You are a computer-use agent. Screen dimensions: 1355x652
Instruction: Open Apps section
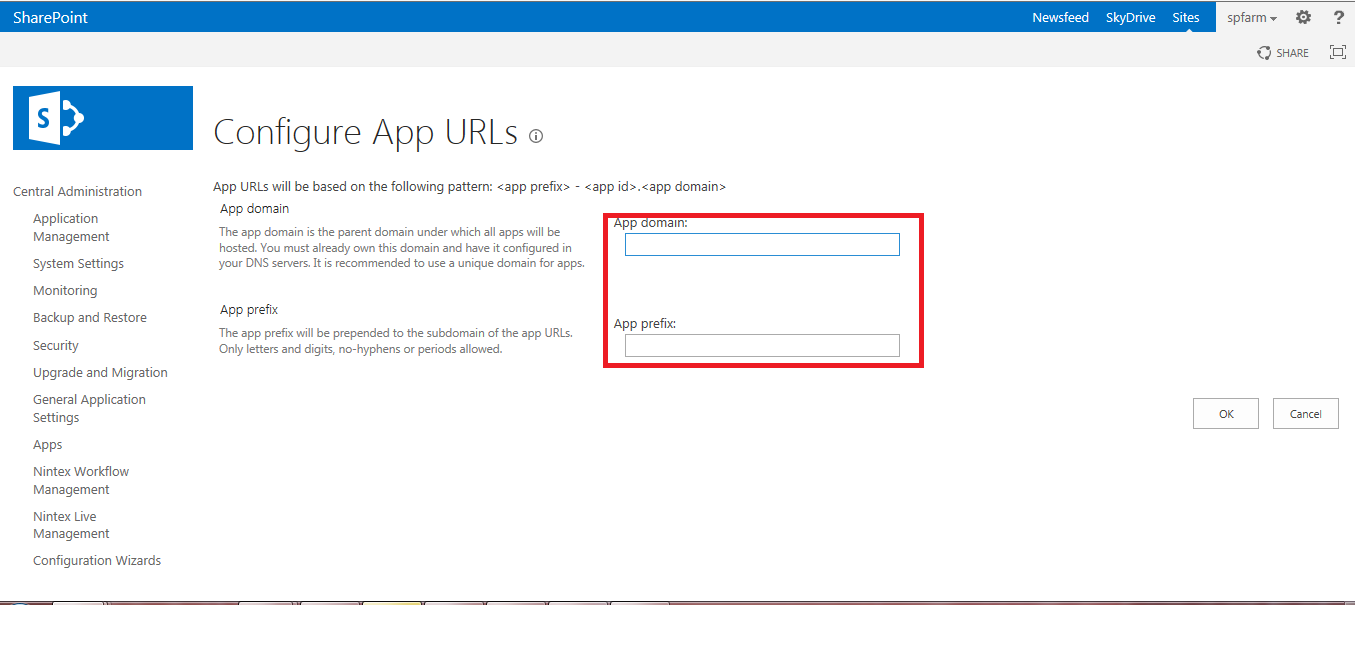click(x=47, y=444)
